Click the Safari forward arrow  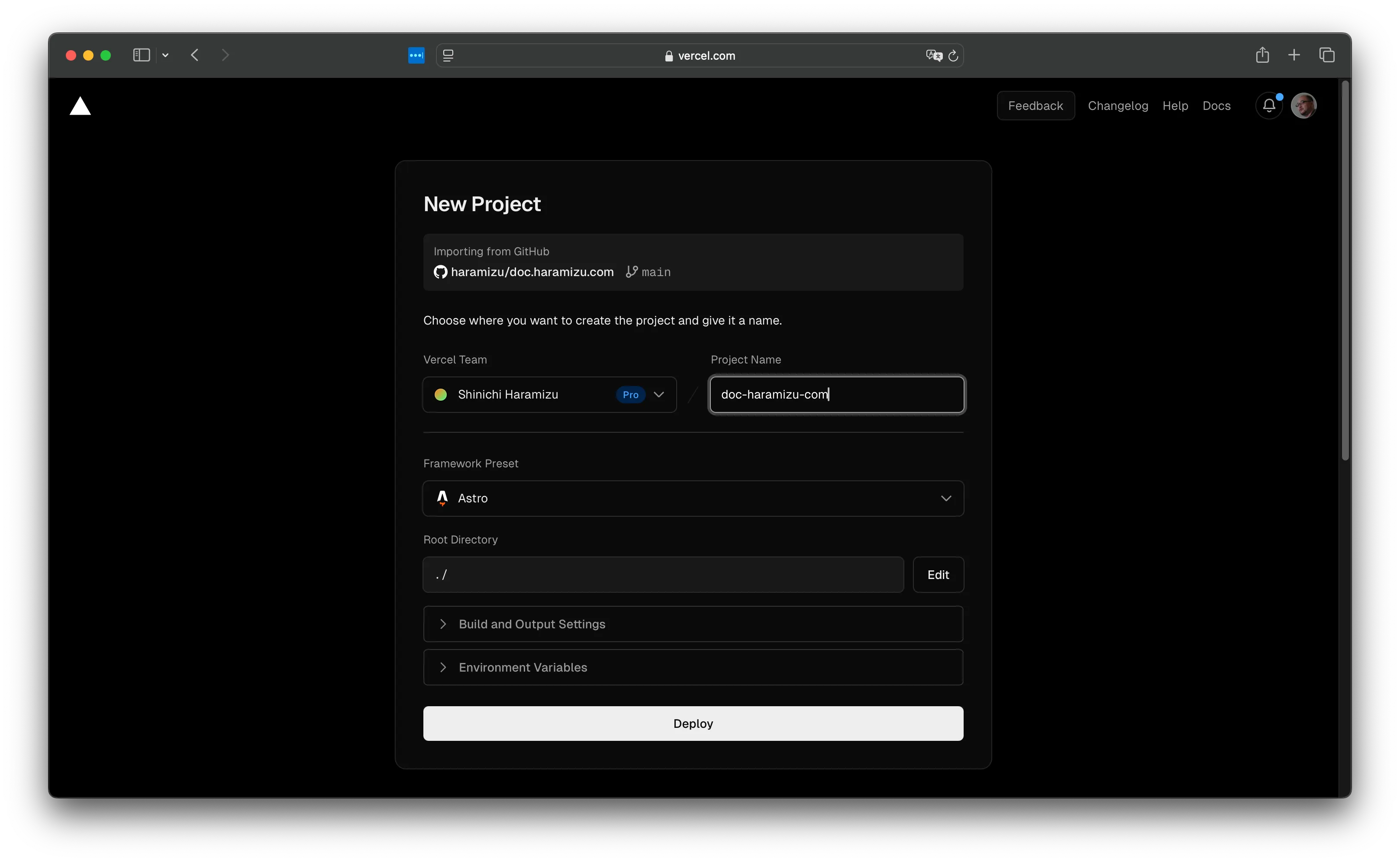click(225, 55)
